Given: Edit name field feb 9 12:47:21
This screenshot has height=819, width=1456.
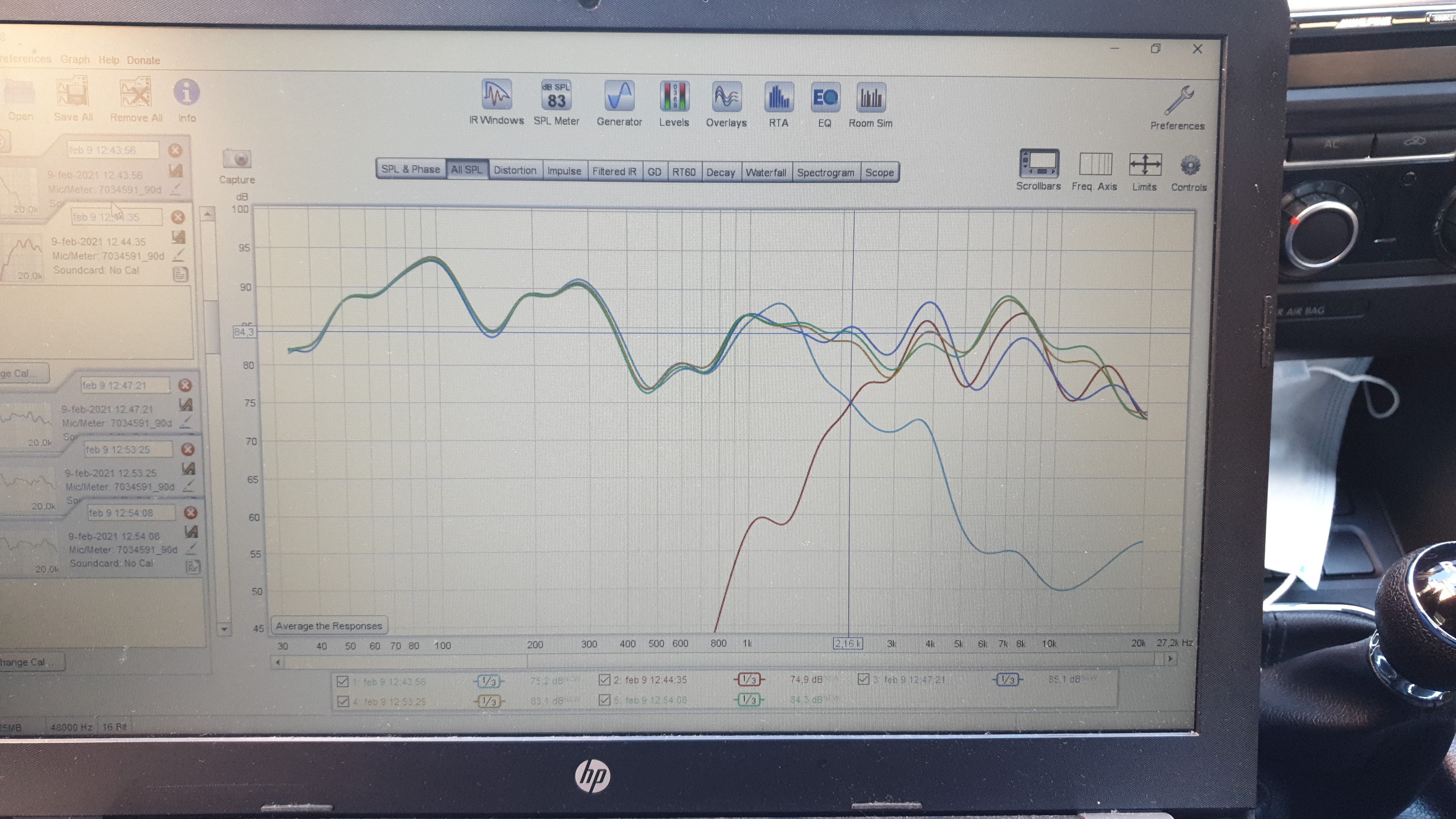Looking at the screenshot, I should [x=125, y=386].
